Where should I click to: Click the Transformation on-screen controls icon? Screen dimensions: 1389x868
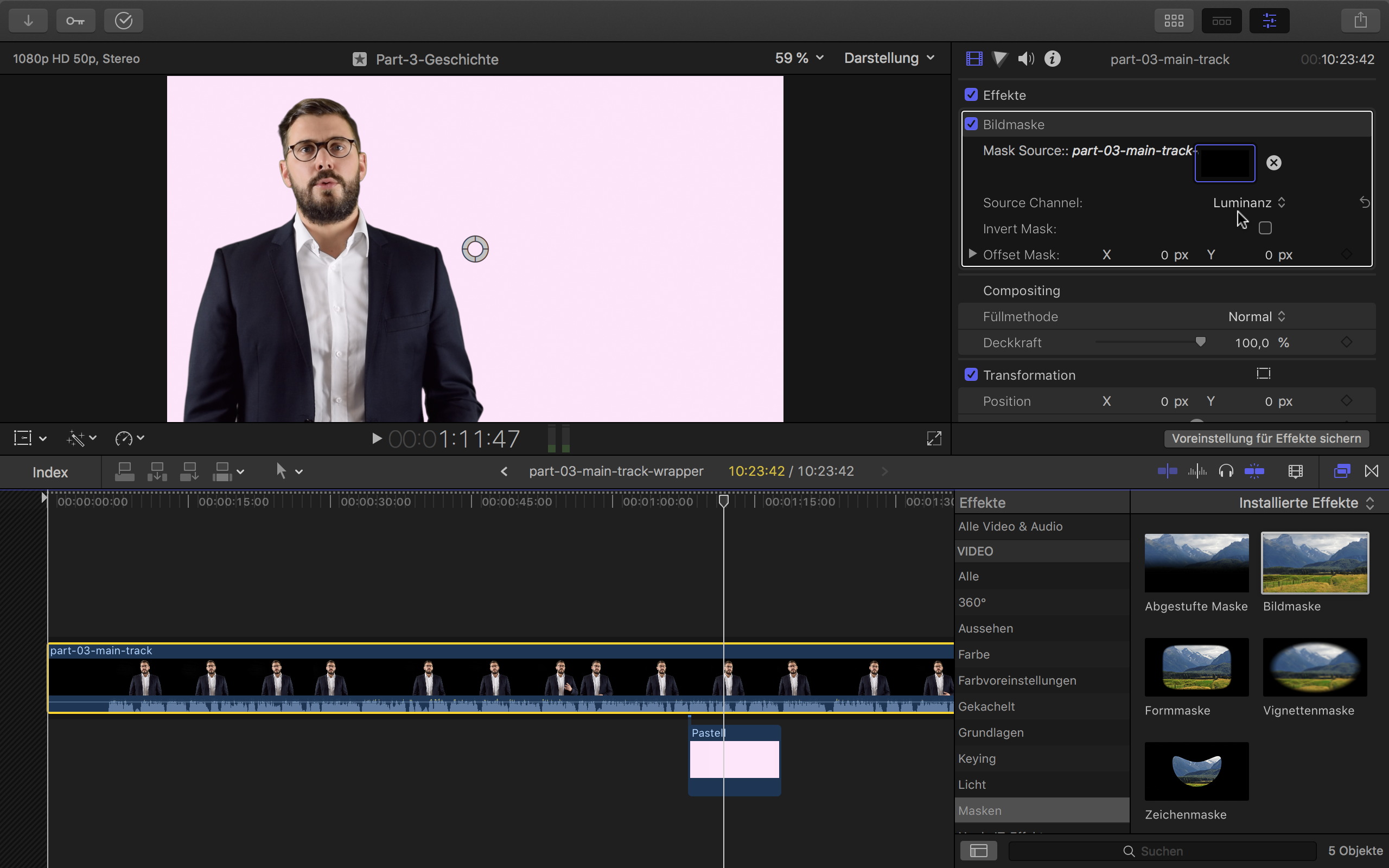(x=1263, y=374)
